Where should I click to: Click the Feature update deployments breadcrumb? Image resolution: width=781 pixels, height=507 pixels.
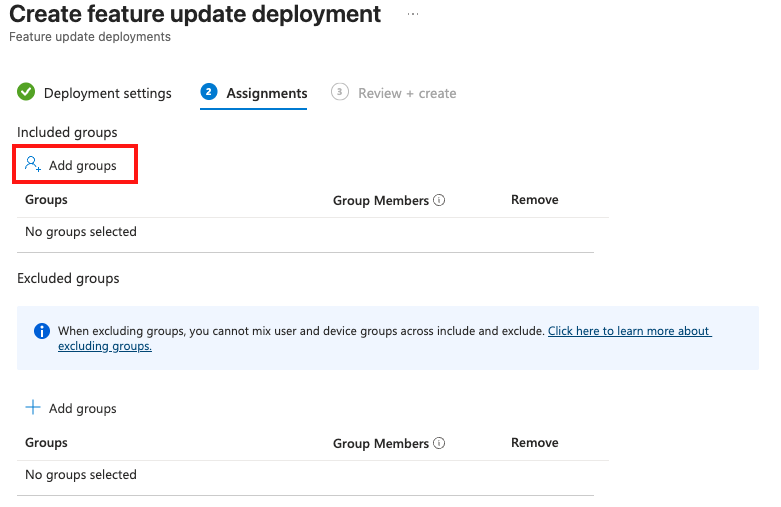pyautogui.click(x=90, y=37)
